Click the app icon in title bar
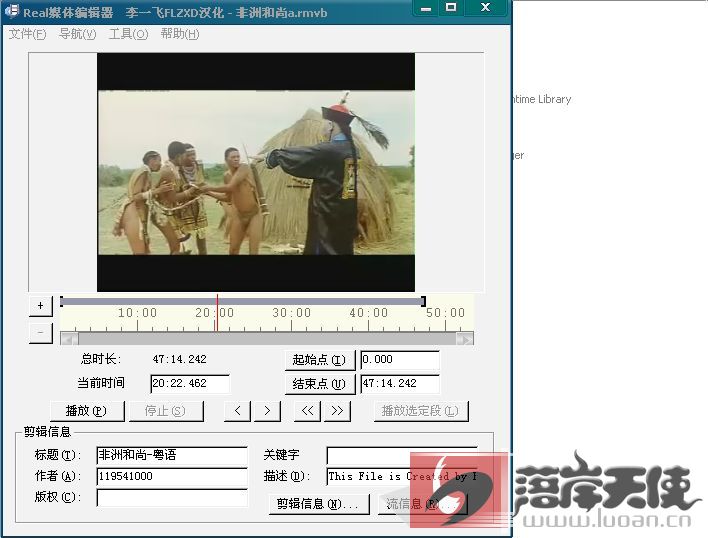The height and width of the screenshot is (538, 708). 12,11
